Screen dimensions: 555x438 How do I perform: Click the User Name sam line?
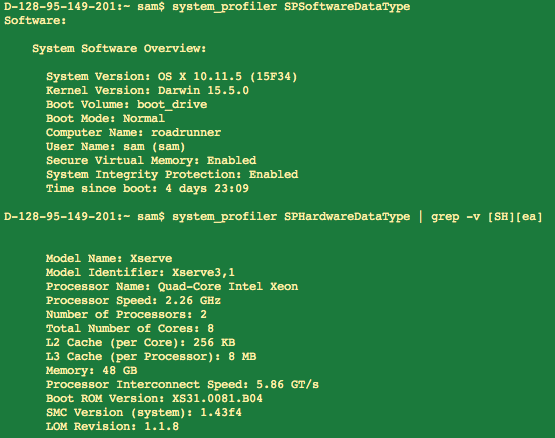click(x=115, y=147)
